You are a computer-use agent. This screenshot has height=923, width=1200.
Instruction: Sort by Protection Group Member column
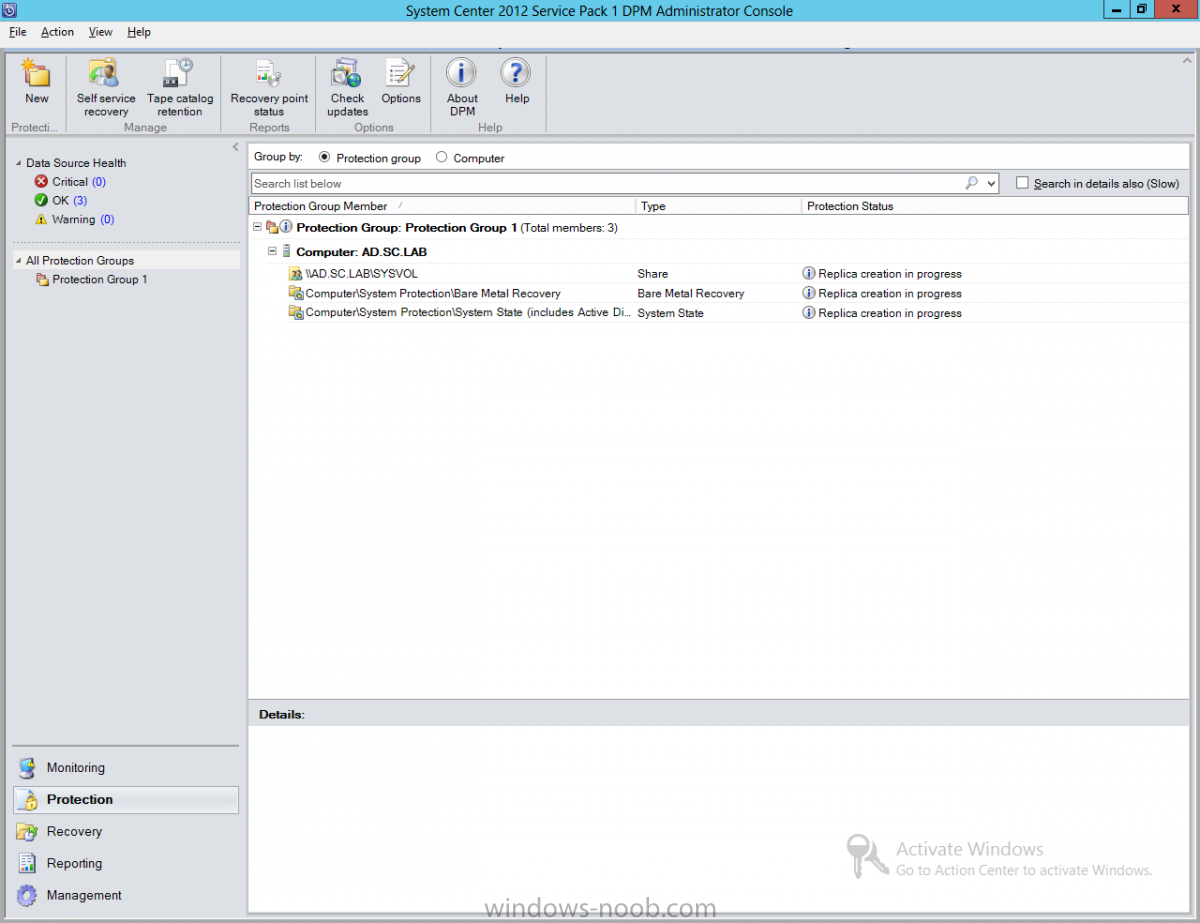(x=442, y=206)
